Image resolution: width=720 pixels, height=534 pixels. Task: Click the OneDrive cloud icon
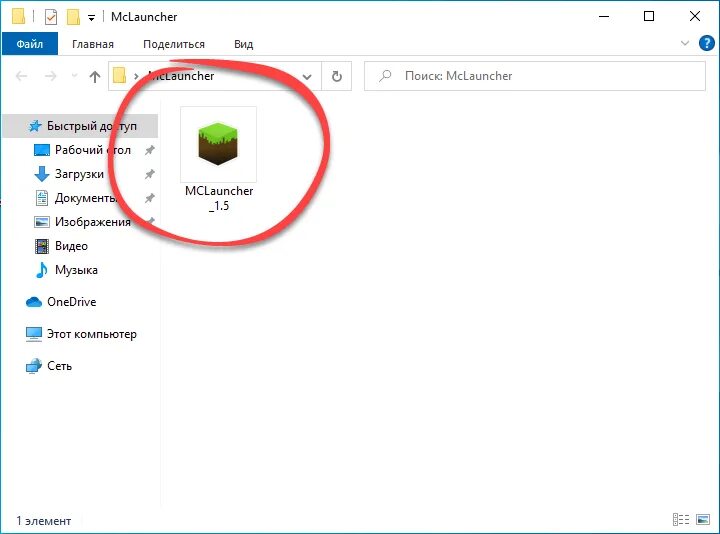[x=34, y=302]
